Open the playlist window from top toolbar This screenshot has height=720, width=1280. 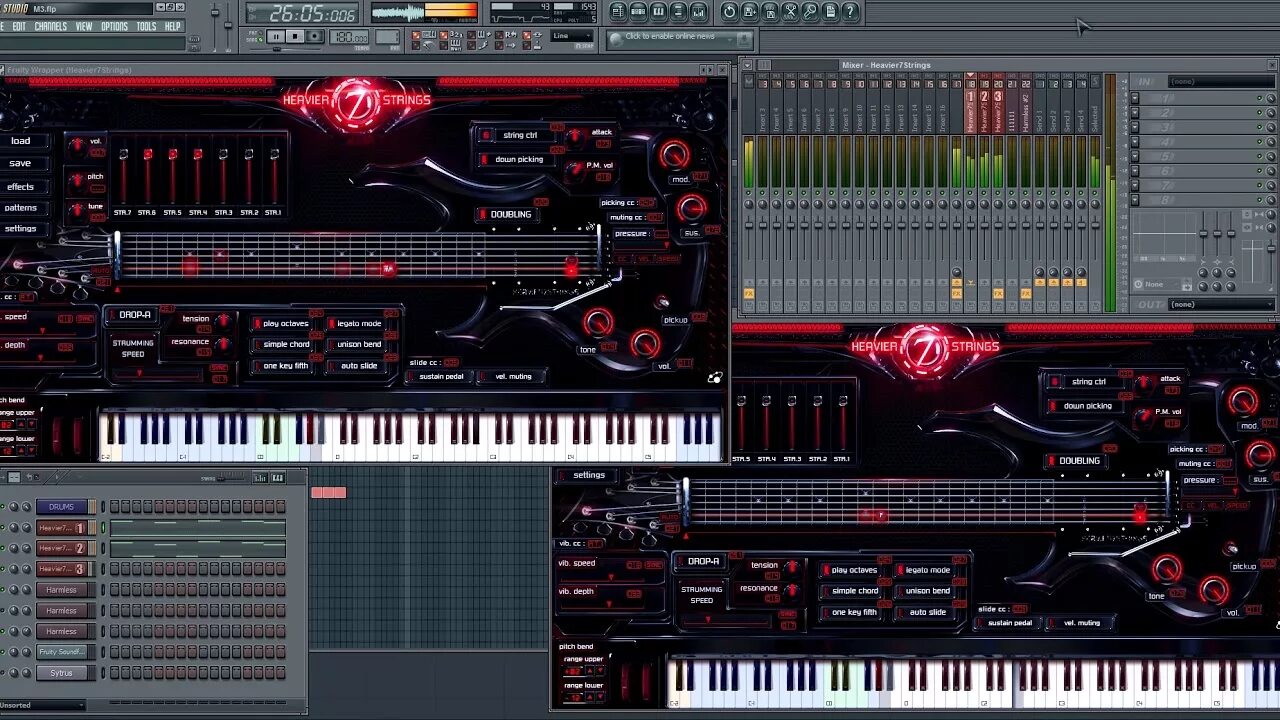(618, 12)
